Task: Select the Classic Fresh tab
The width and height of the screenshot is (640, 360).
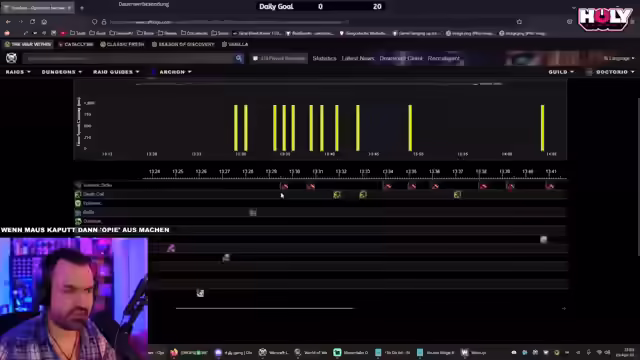Action: point(122,44)
